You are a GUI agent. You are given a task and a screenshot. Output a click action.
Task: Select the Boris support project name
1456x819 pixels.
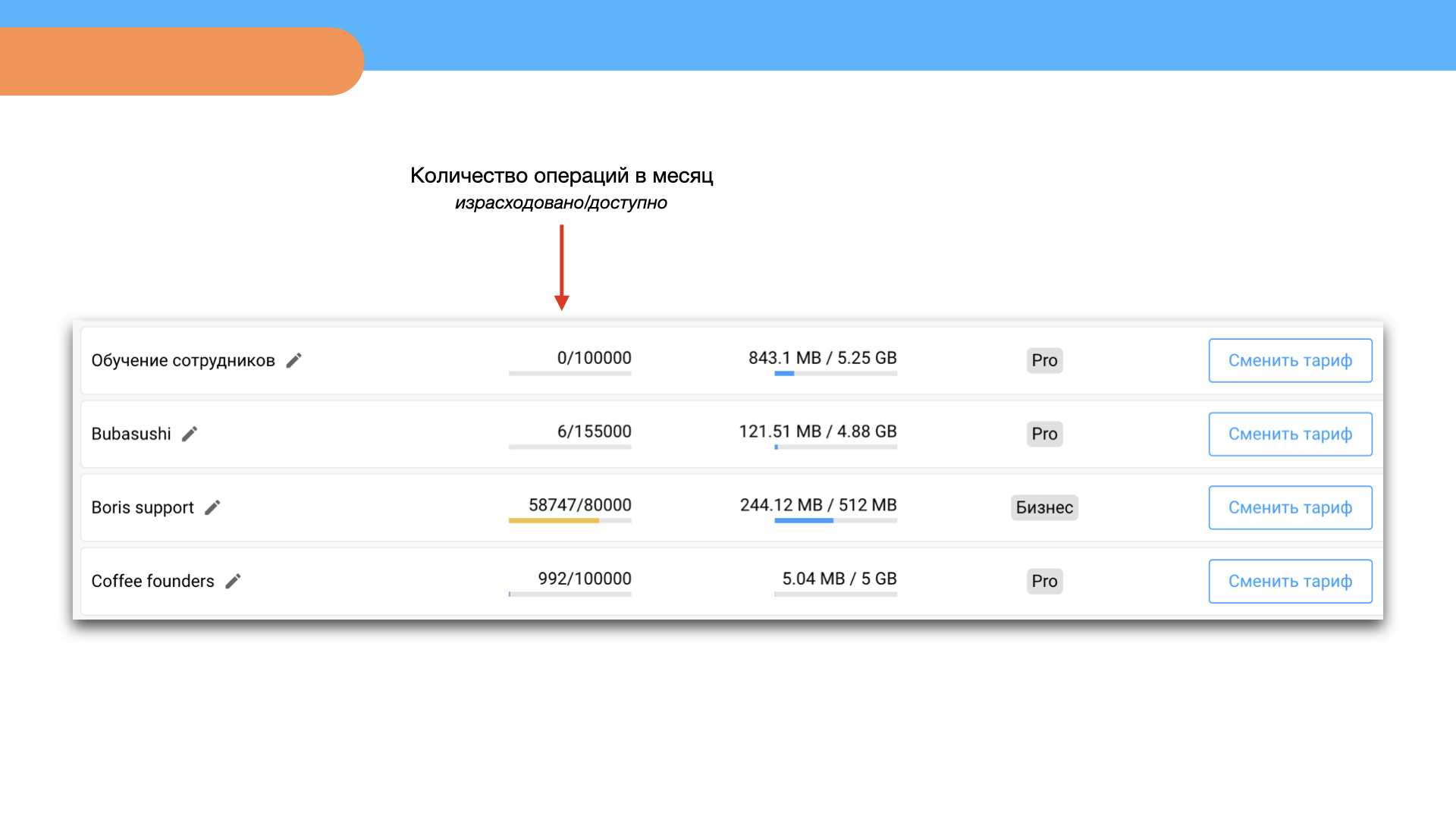[143, 507]
